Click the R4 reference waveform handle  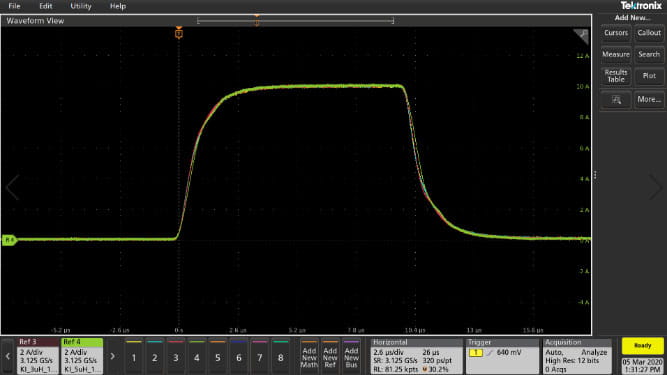pos(9,240)
